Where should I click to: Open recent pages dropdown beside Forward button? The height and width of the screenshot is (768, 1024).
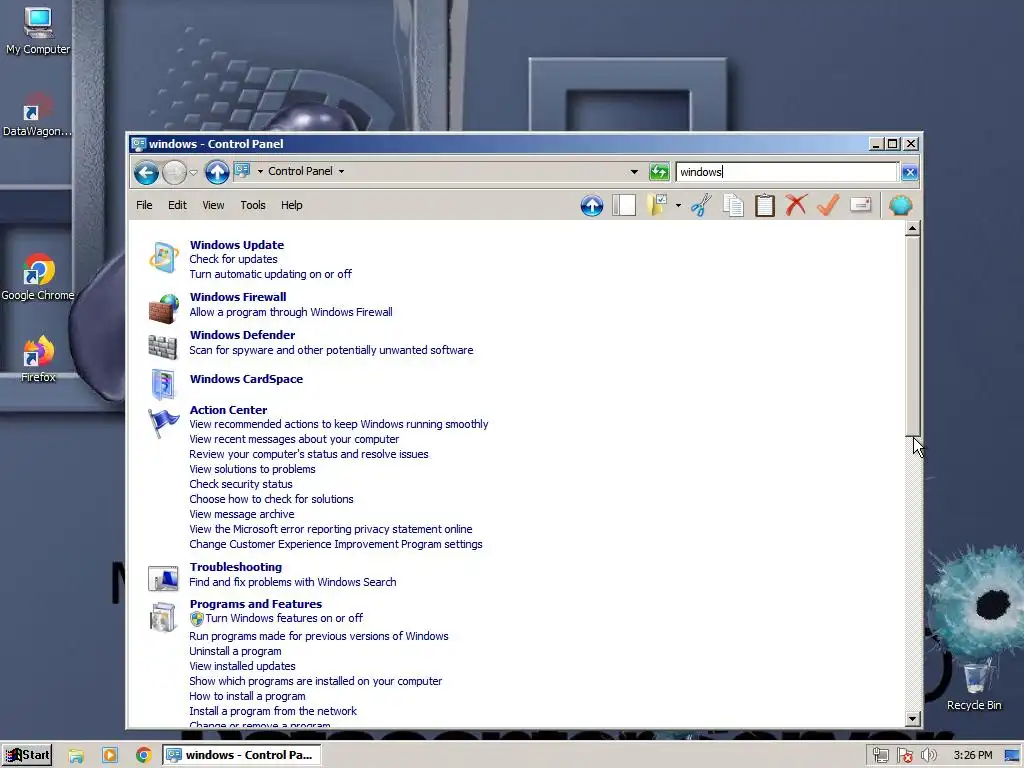193,172
